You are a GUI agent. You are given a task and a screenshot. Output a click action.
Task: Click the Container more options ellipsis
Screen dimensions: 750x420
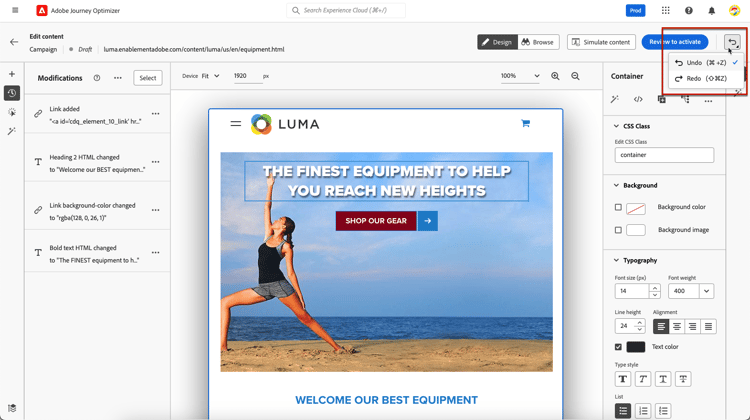[x=708, y=101]
